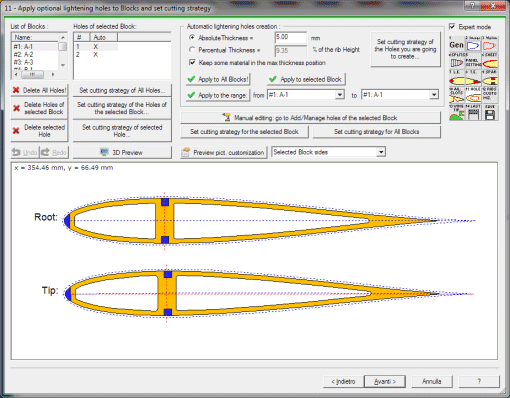
Task: Expand the Selected Block sides dropdown
Action: (x=381, y=152)
